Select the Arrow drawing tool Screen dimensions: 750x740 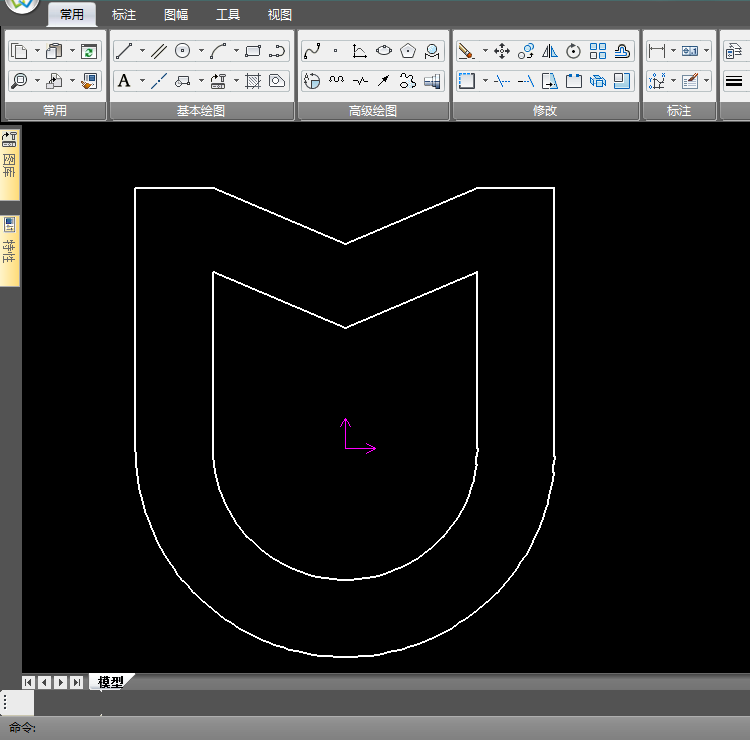384,81
